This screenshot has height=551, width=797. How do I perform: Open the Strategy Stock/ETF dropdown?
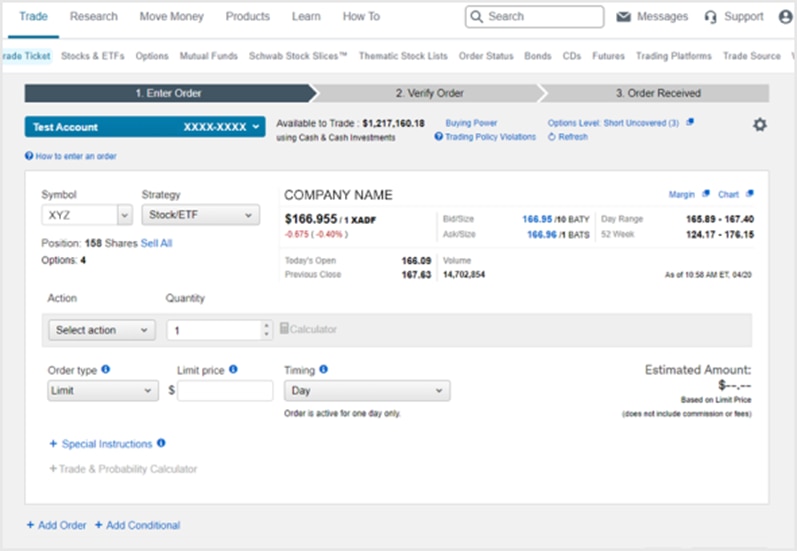(x=200, y=215)
